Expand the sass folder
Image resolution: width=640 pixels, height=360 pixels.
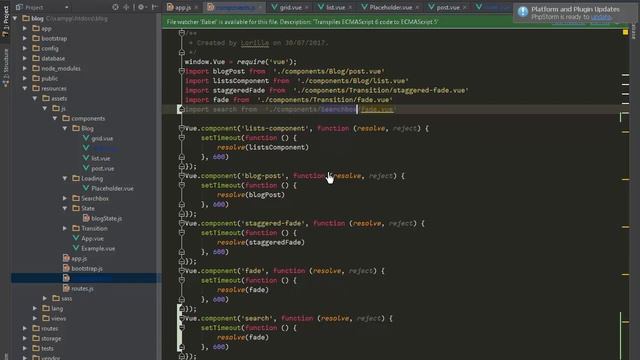[45, 298]
